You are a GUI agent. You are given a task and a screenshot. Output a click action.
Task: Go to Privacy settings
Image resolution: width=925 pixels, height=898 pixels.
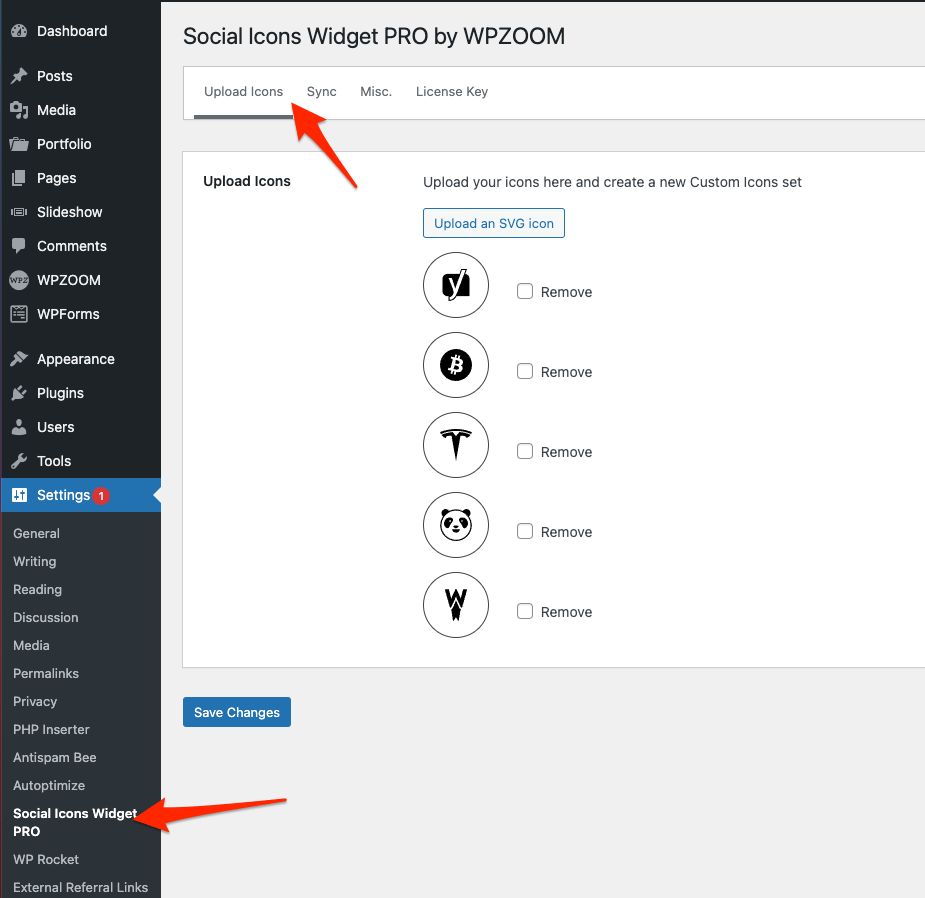tap(35, 702)
